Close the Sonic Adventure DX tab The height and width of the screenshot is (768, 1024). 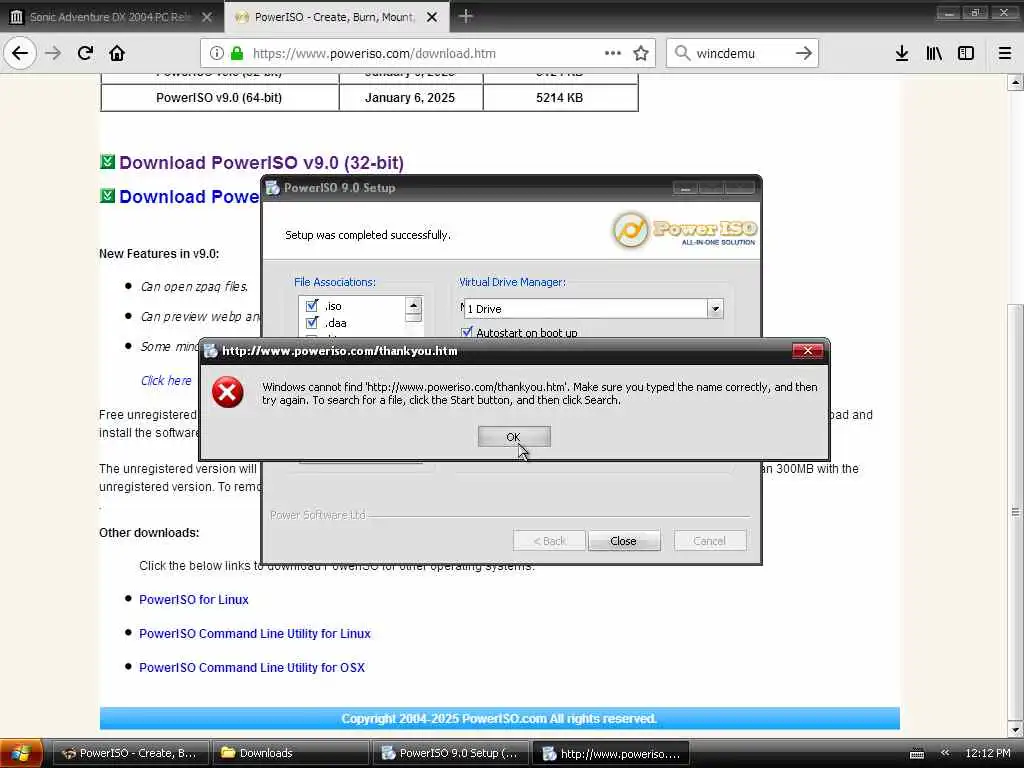tap(207, 17)
